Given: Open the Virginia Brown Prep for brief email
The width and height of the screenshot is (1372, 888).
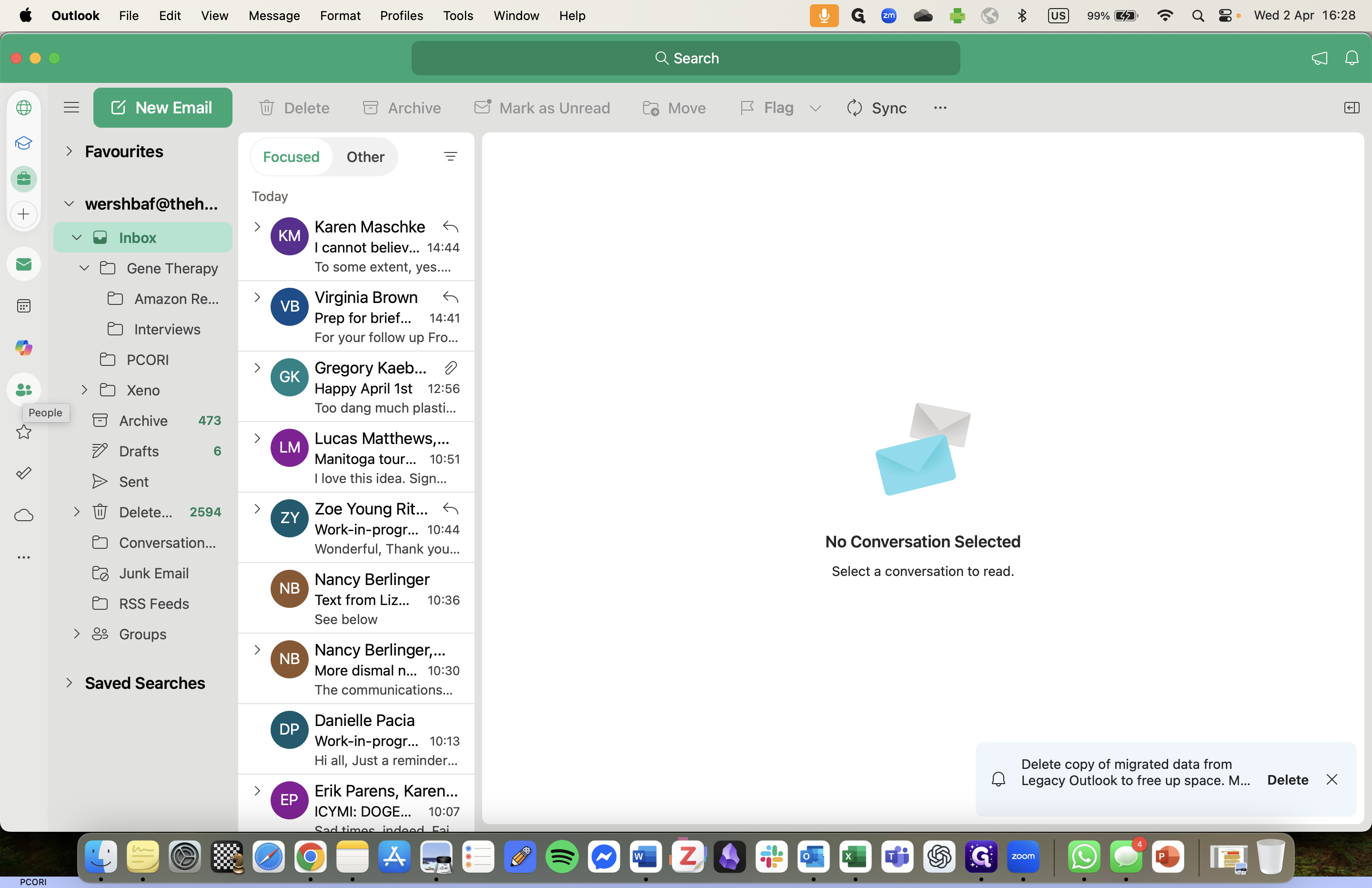Looking at the screenshot, I should [x=356, y=317].
